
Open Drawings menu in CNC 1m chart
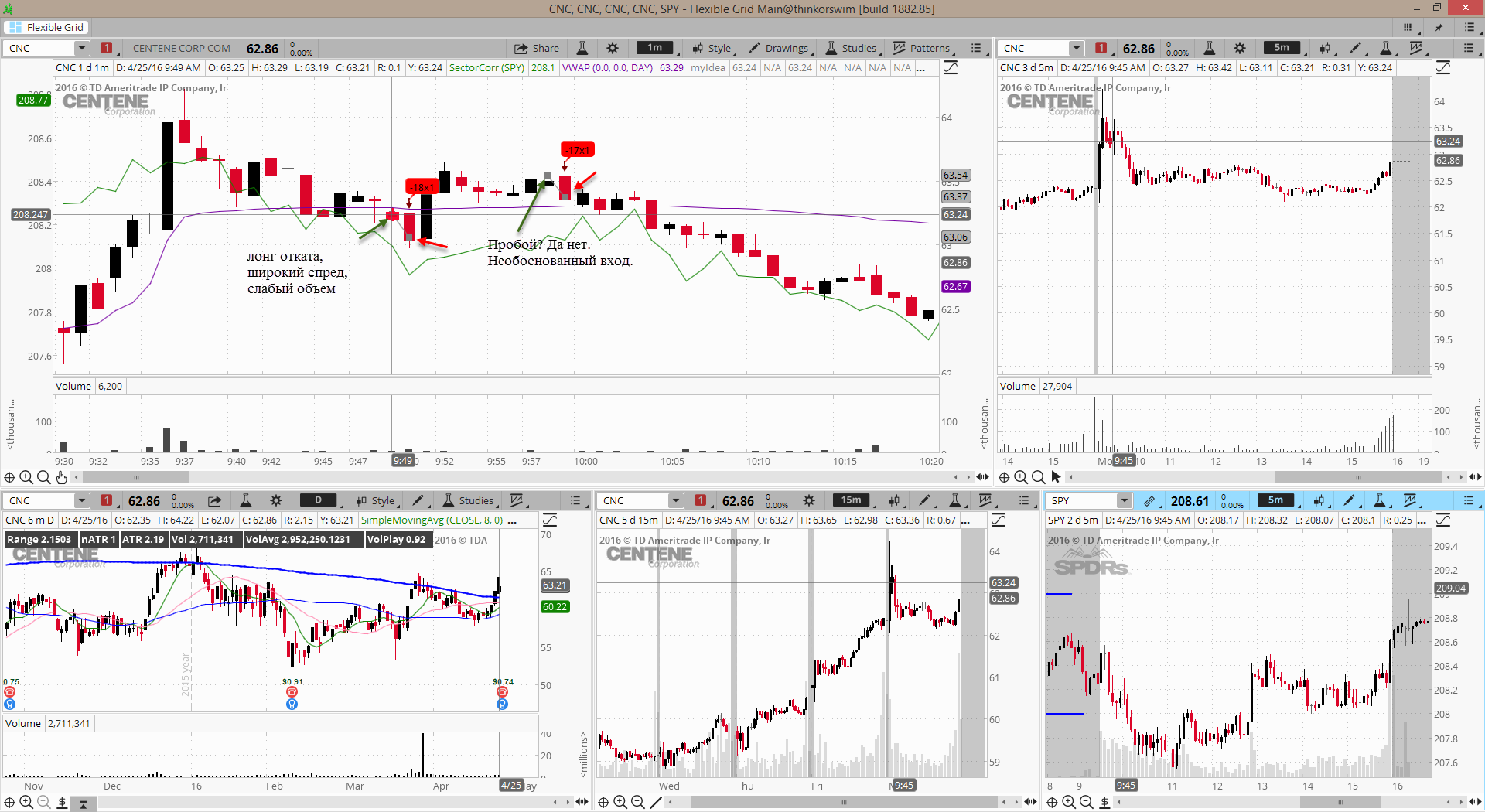(x=778, y=48)
